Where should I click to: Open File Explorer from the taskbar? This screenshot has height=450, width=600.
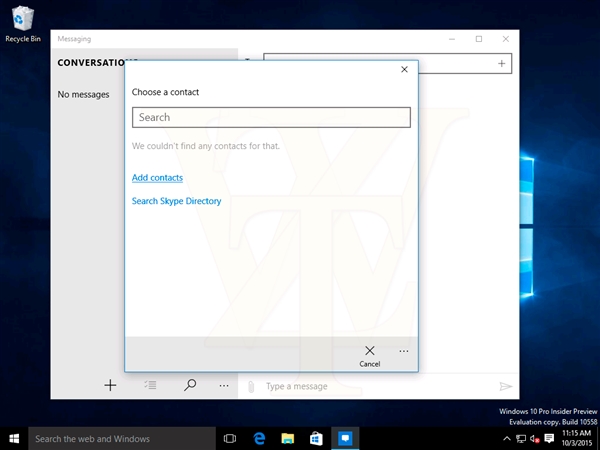pos(287,438)
